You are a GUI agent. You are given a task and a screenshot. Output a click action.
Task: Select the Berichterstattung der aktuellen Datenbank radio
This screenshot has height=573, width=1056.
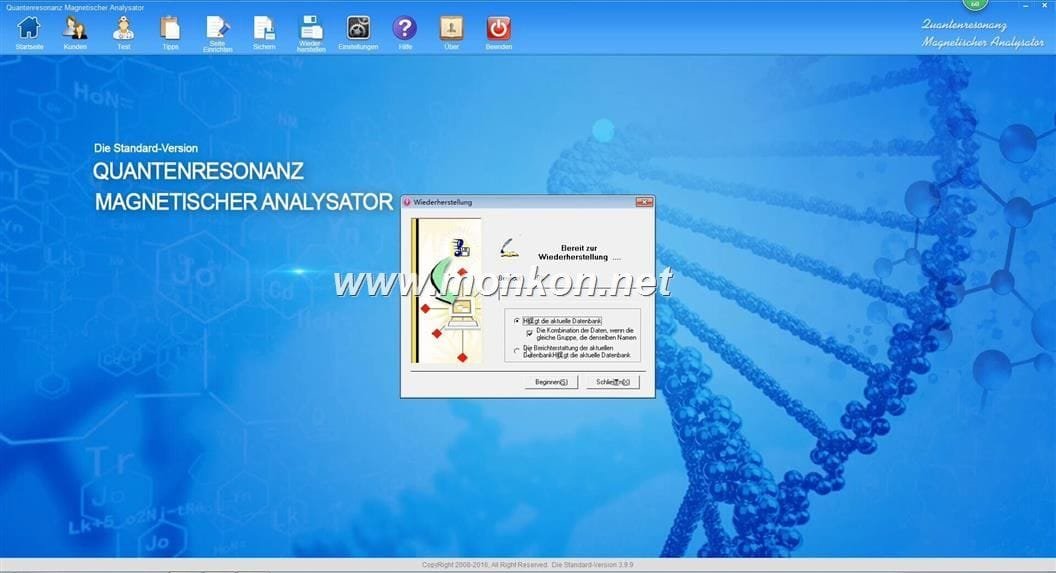517,350
